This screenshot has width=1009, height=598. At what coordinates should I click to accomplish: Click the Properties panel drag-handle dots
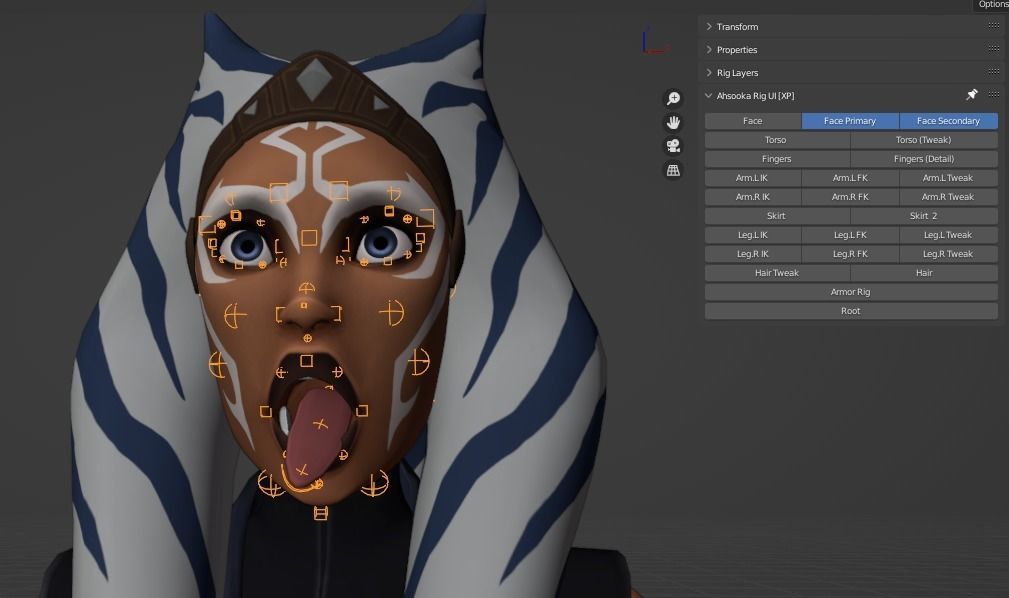point(994,49)
